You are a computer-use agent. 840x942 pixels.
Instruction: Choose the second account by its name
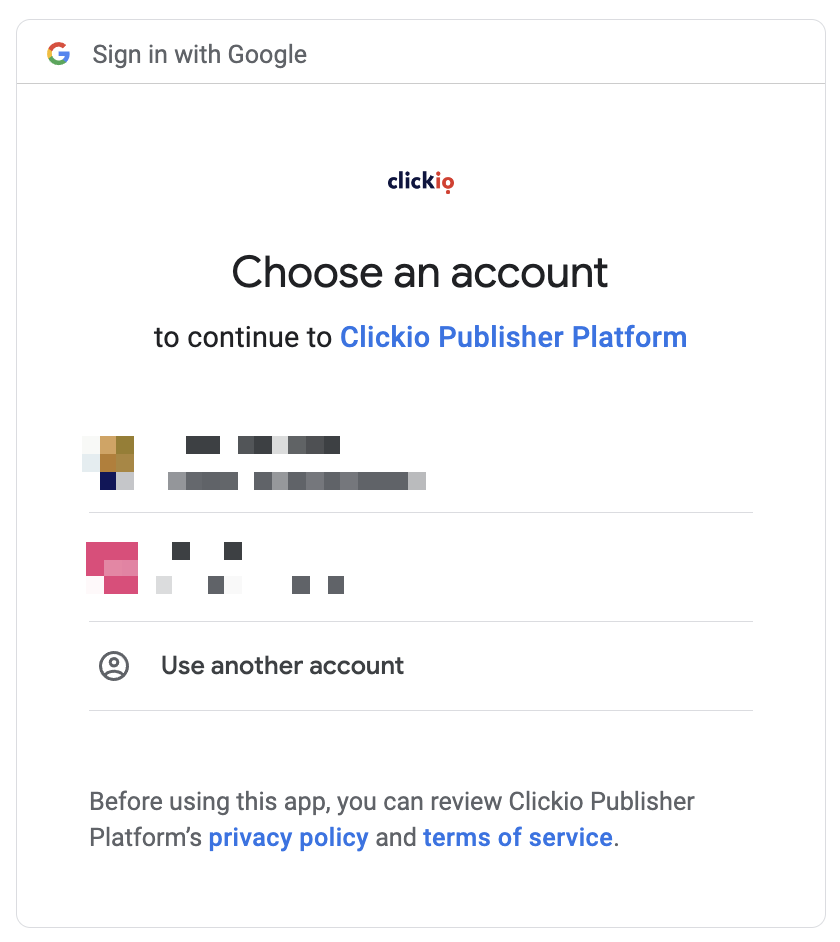[207, 551]
